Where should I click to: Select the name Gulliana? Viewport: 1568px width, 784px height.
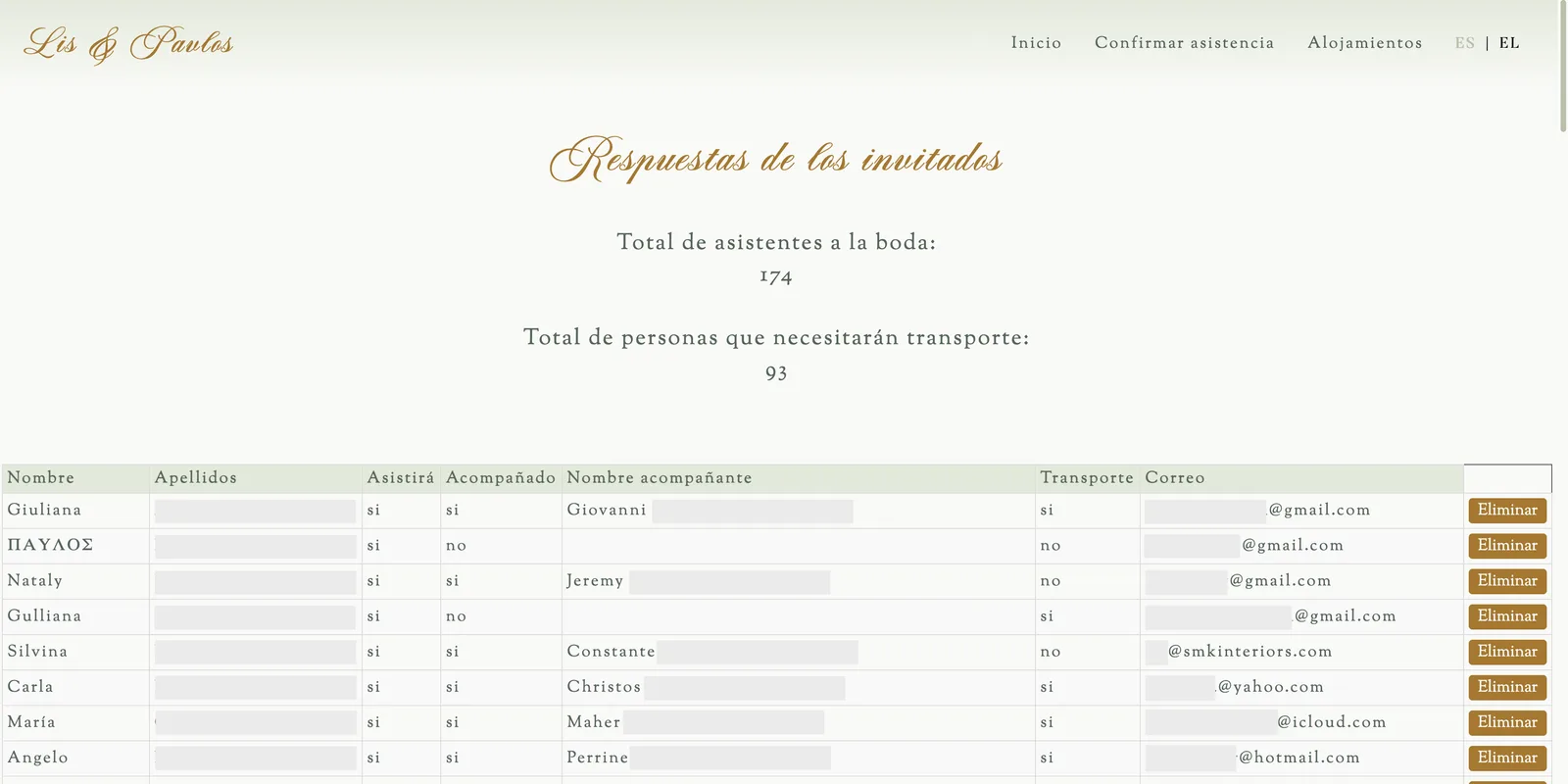[44, 615]
